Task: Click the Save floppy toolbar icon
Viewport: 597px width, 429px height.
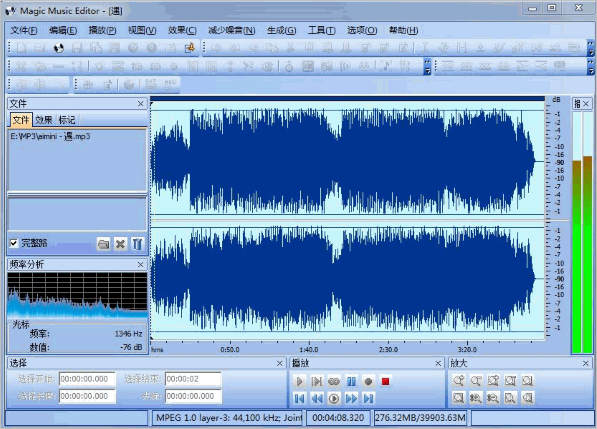Action: (x=77, y=48)
